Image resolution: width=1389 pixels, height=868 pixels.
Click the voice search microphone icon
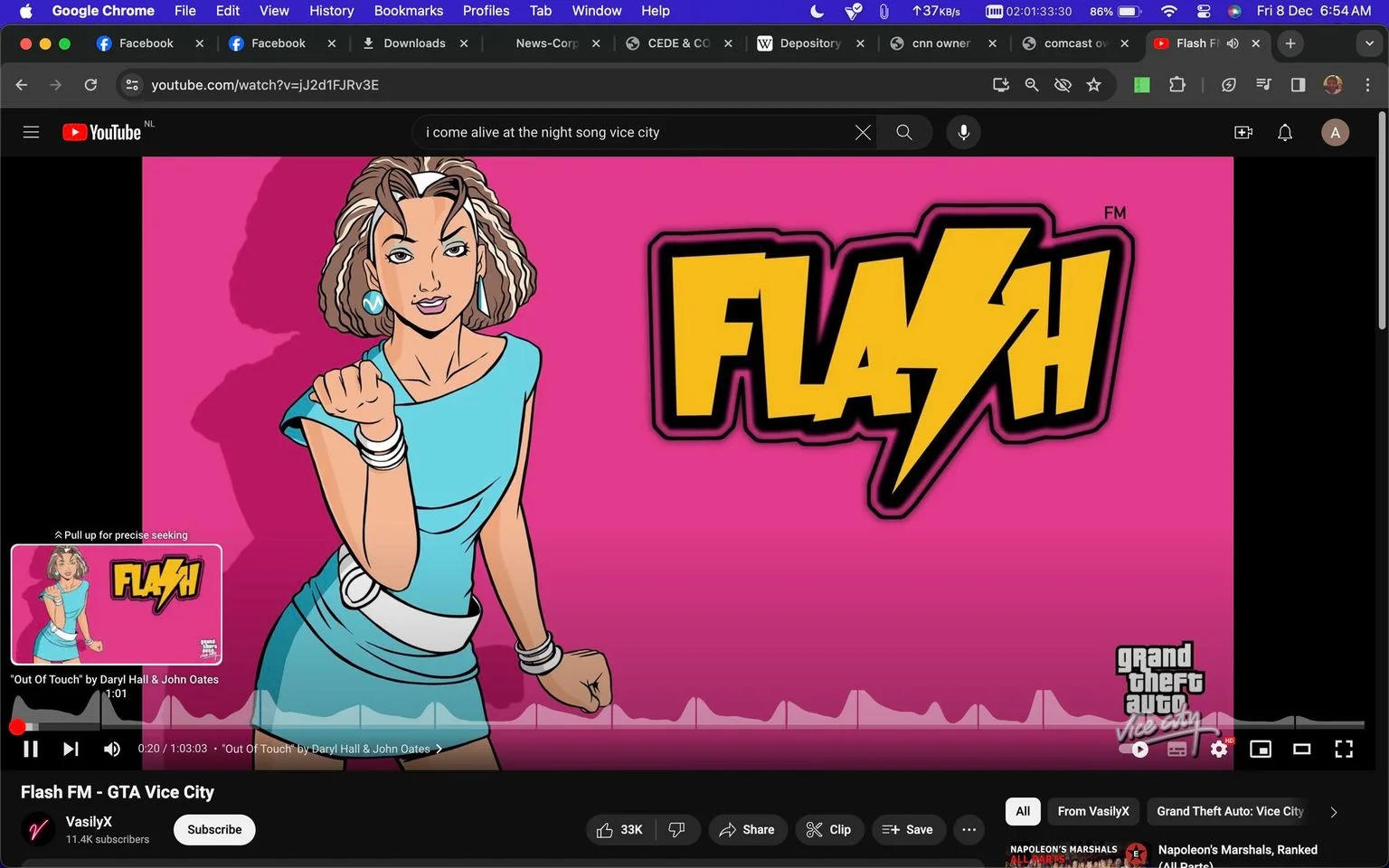click(964, 132)
